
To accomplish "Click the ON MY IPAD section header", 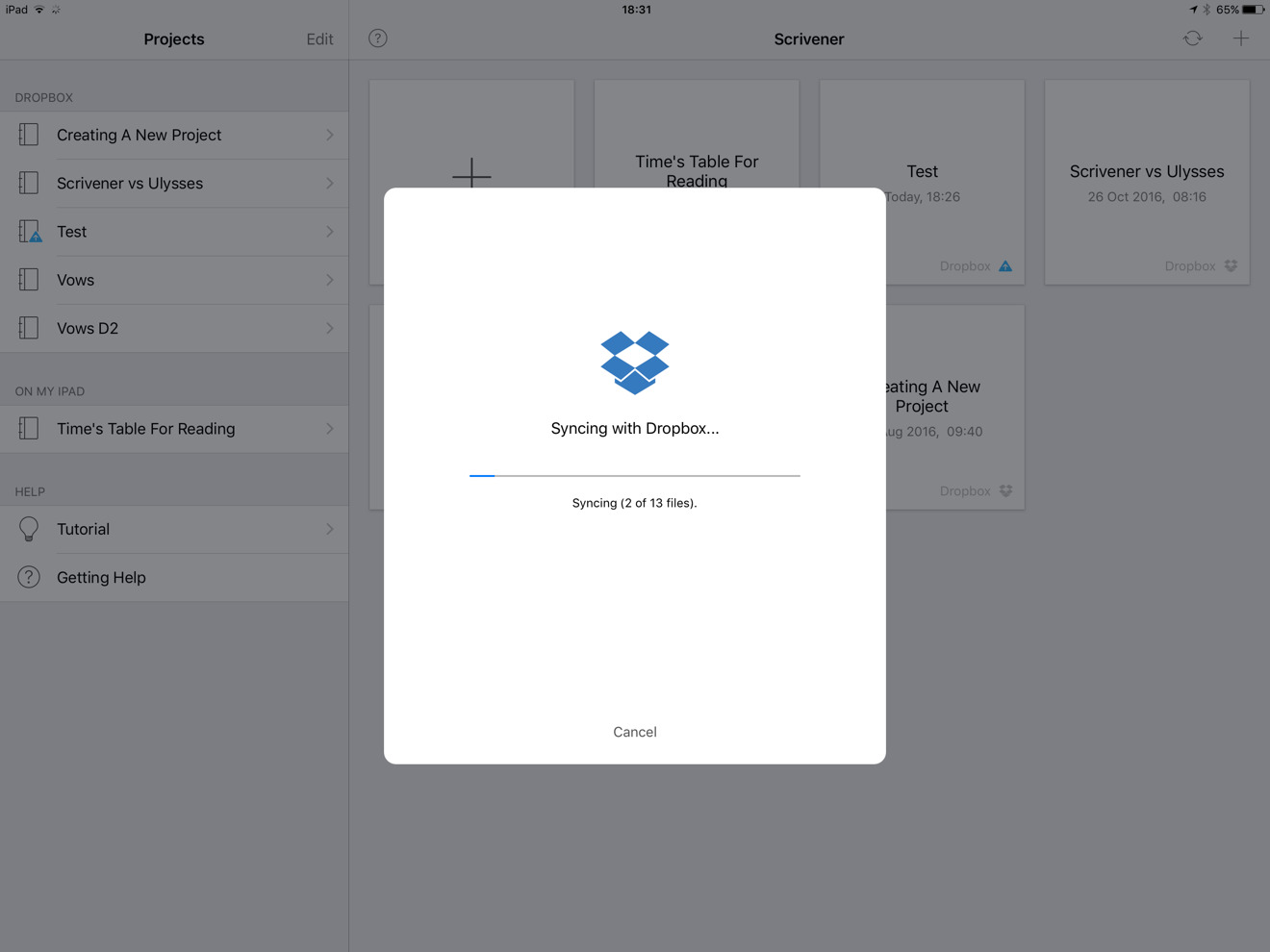I will [x=50, y=391].
